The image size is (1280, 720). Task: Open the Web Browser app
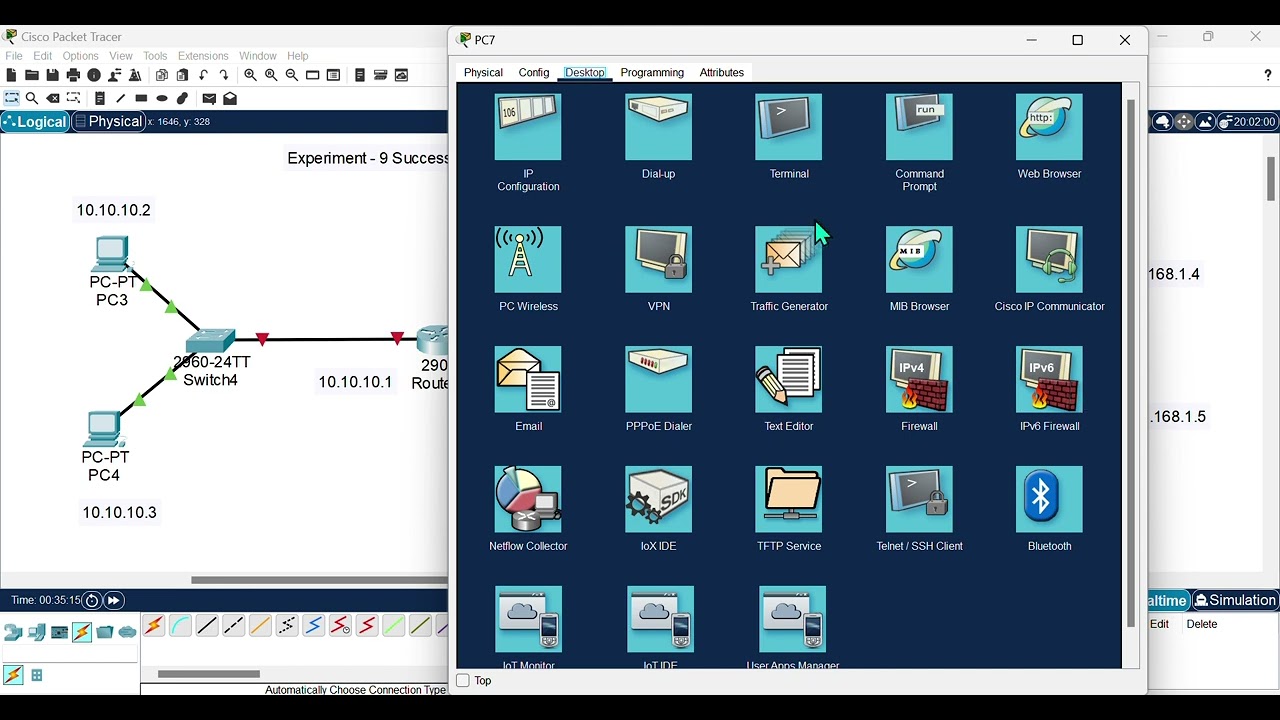click(1049, 127)
